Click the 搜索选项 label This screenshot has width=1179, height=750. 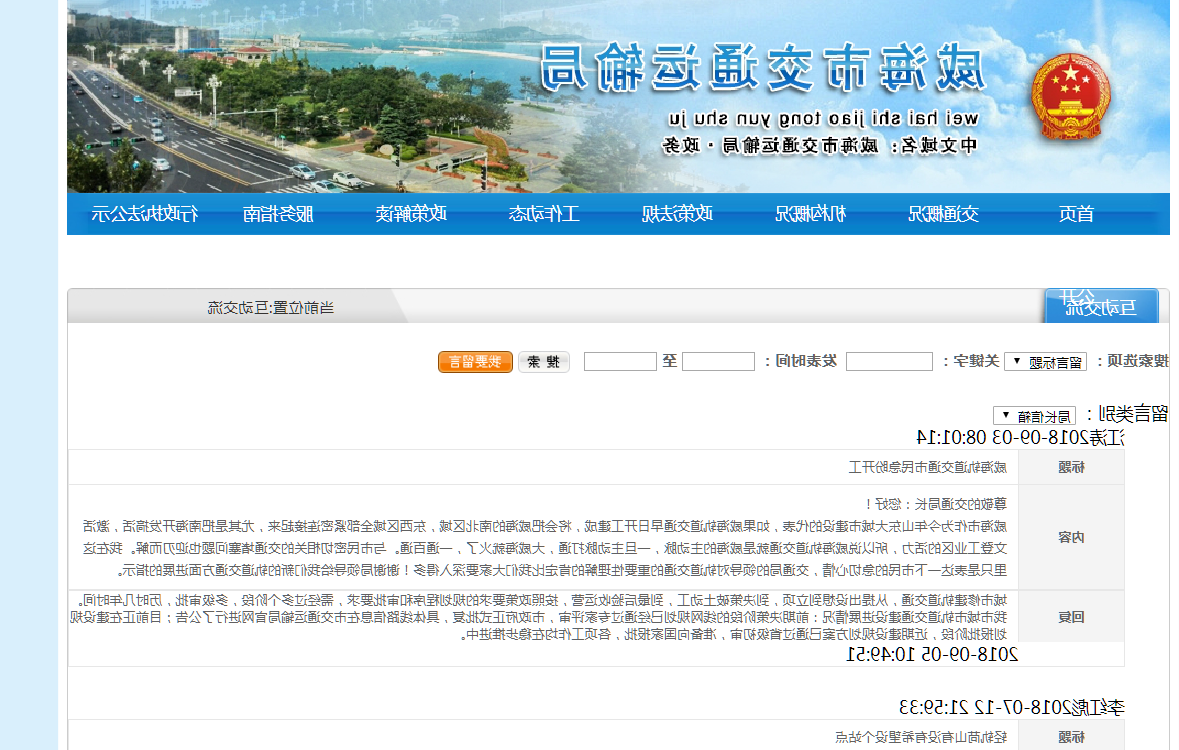click(1133, 362)
